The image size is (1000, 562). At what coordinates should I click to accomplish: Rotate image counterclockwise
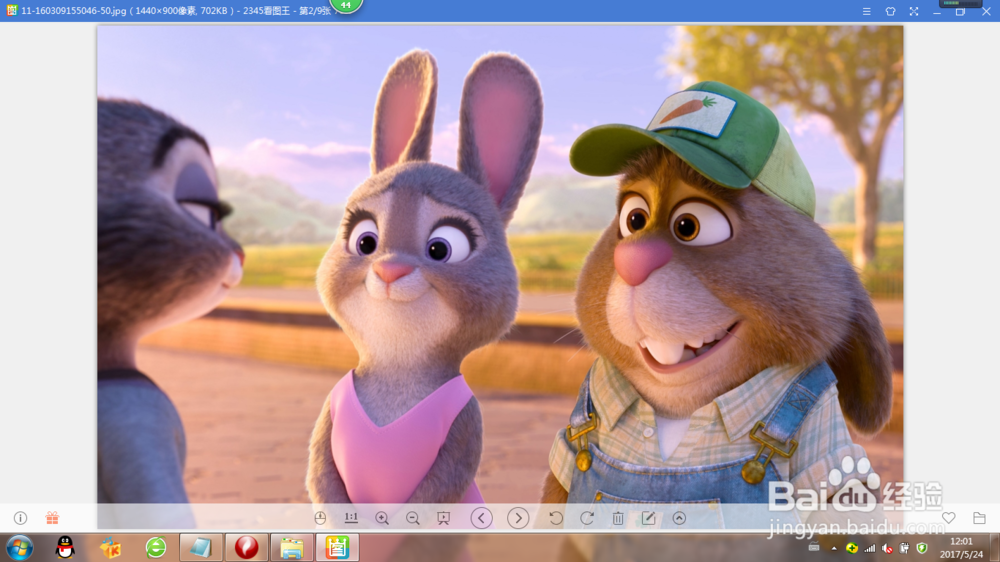point(555,518)
